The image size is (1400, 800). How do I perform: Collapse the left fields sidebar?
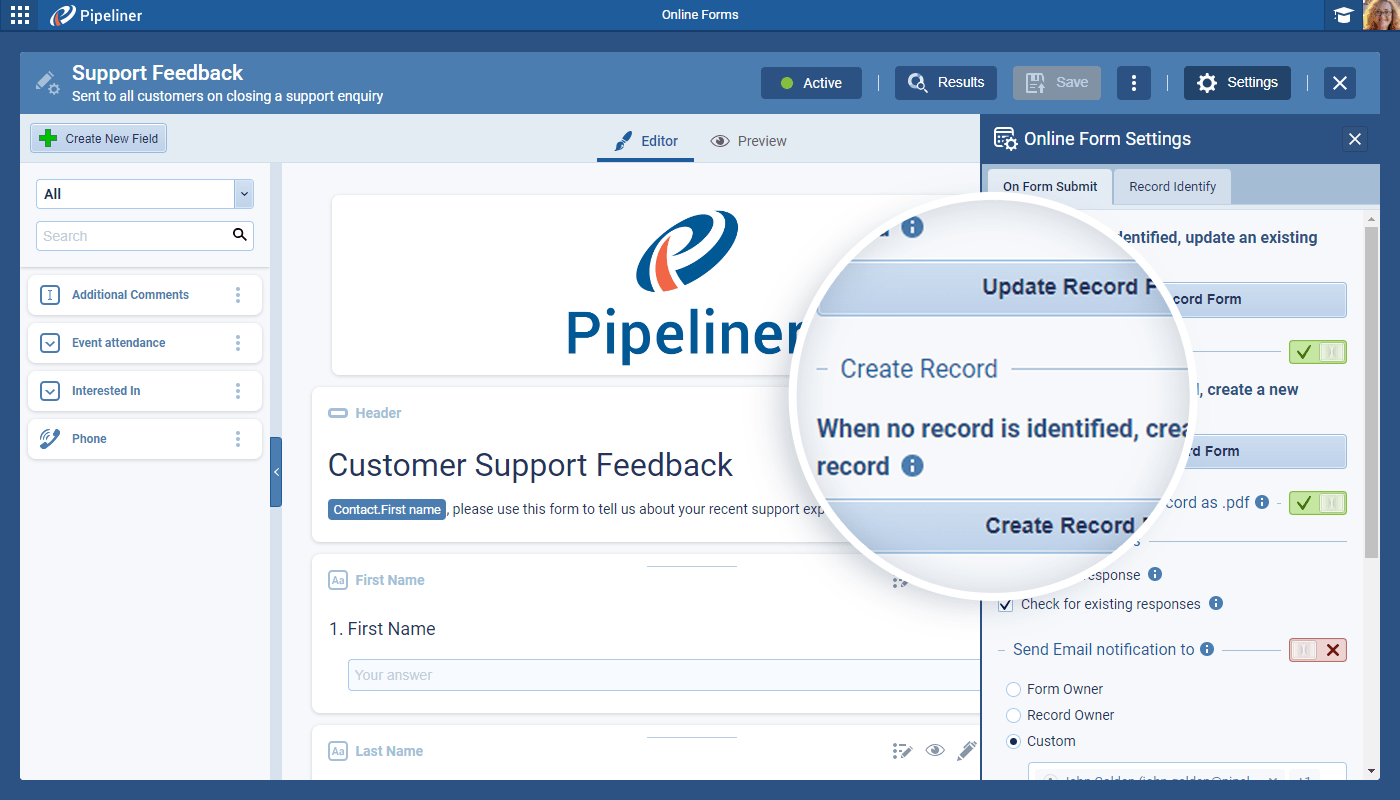click(276, 472)
